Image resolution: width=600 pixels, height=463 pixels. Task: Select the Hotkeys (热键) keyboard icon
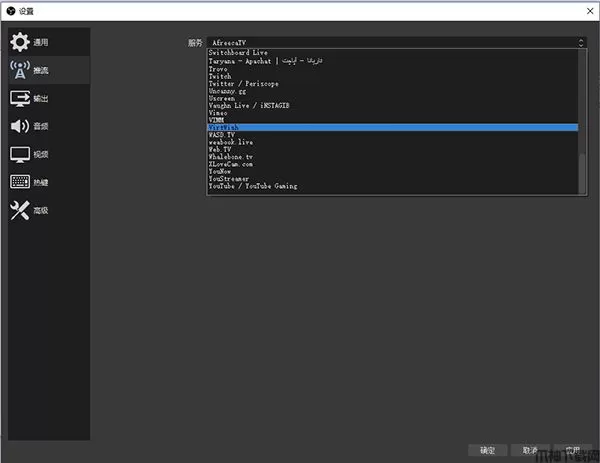click(x=20, y=182)
